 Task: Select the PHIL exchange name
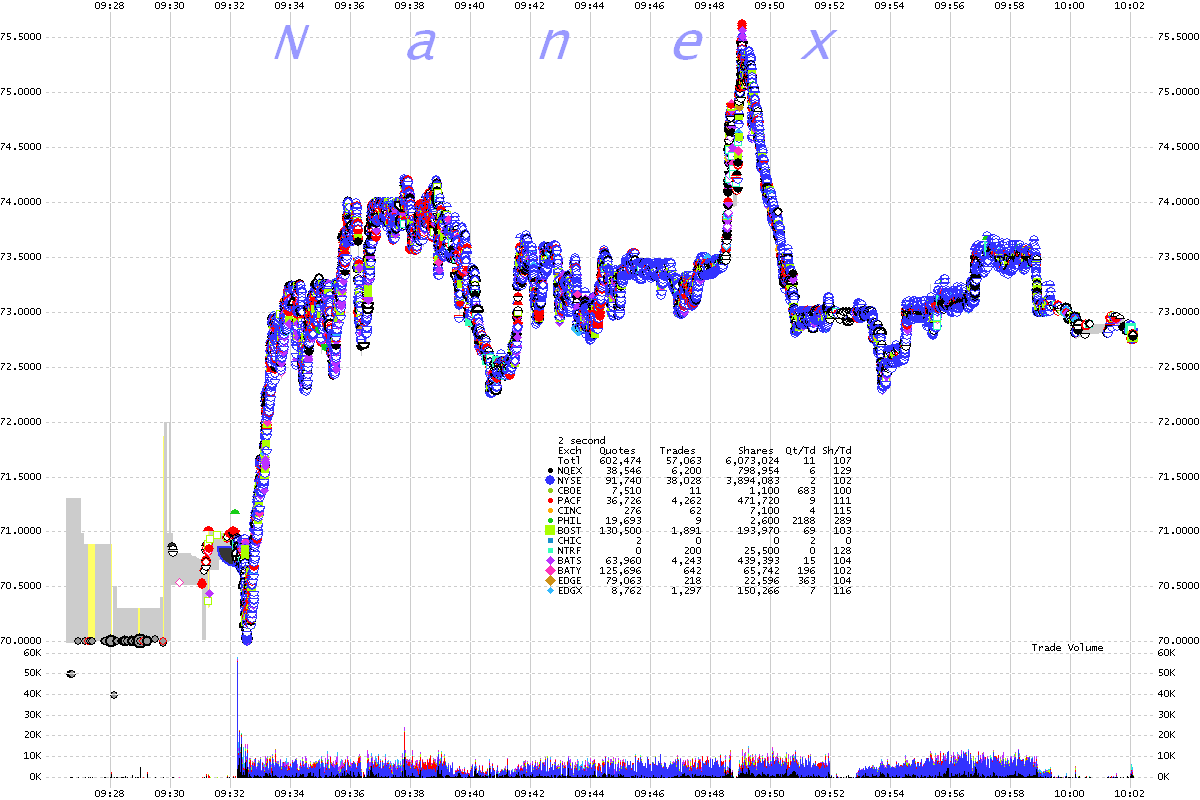(569, 521)
